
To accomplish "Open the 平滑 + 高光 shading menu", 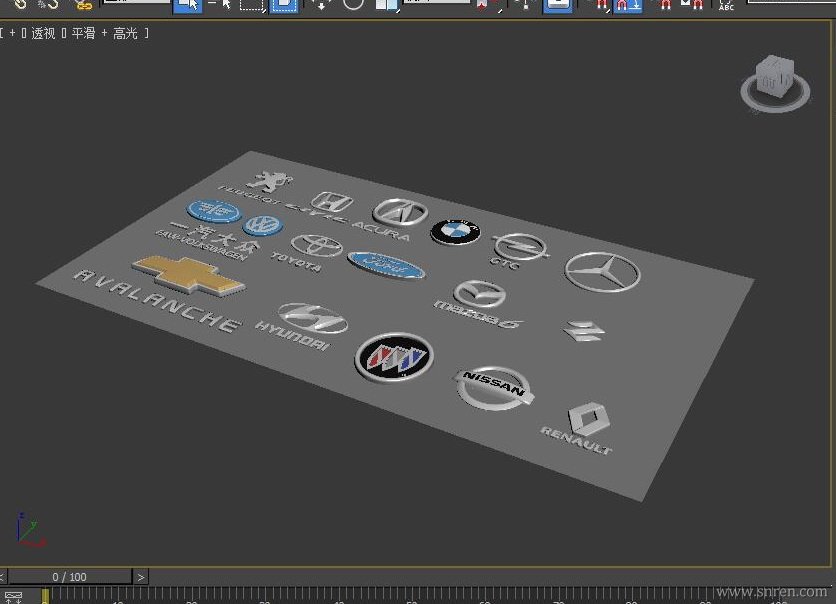I will coord(103,34).
